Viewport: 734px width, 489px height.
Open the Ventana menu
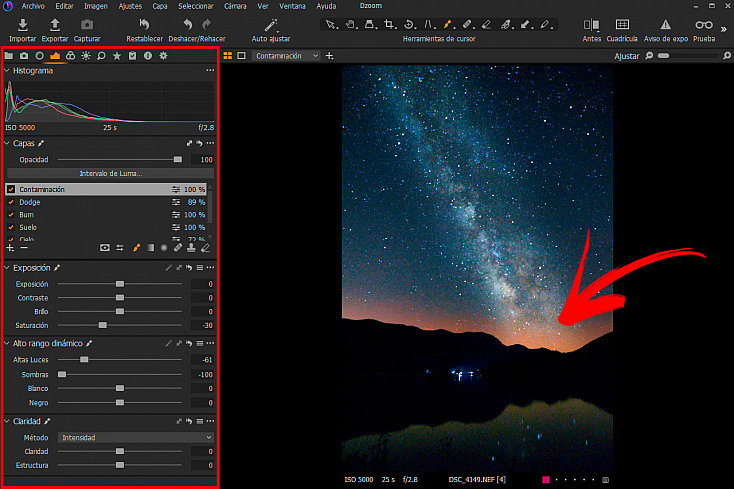292,6
